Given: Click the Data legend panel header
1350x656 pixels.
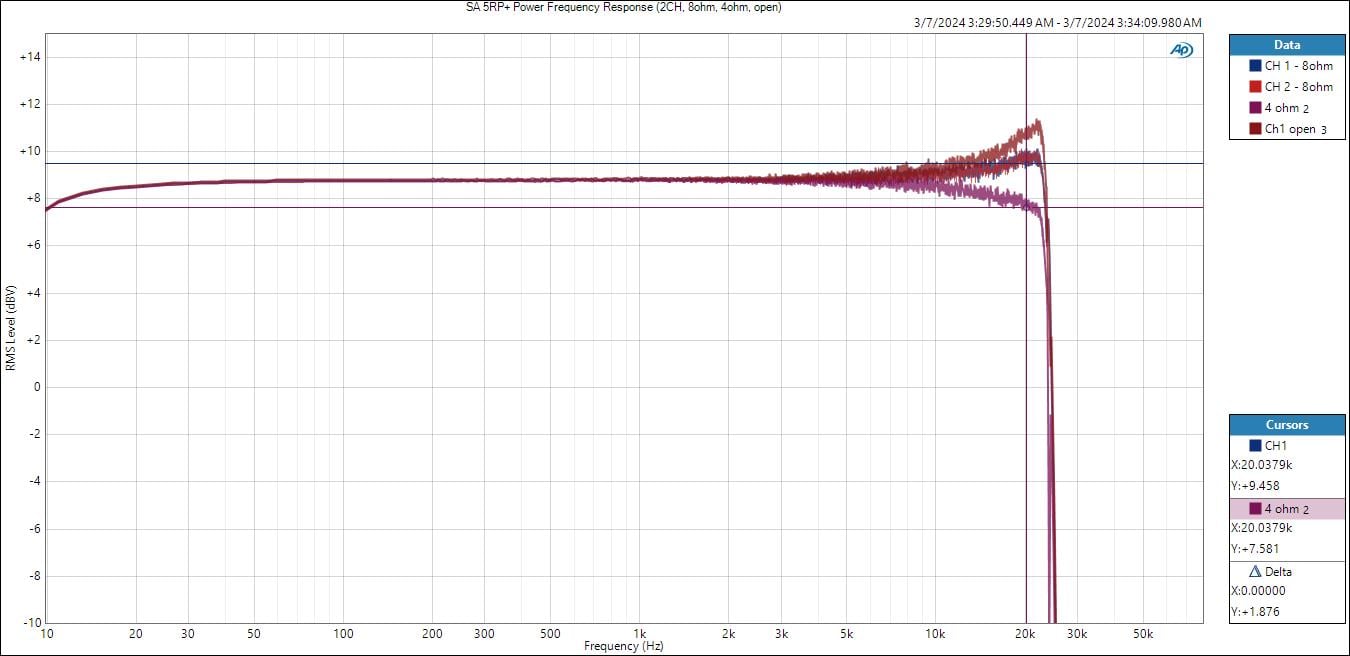Looking at the screenshot, I should (1287, 45).
